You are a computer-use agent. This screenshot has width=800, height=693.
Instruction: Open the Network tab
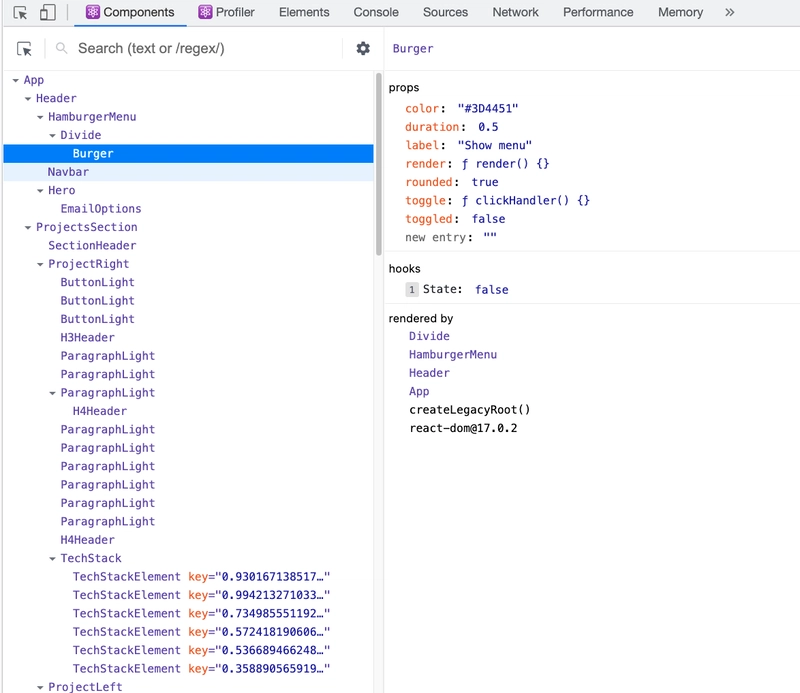click(515, 12)
